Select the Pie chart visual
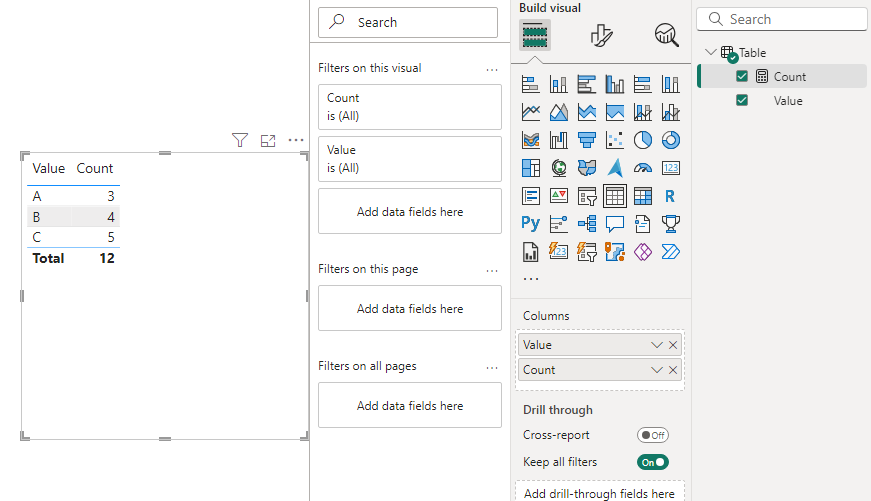 point(643,140)
